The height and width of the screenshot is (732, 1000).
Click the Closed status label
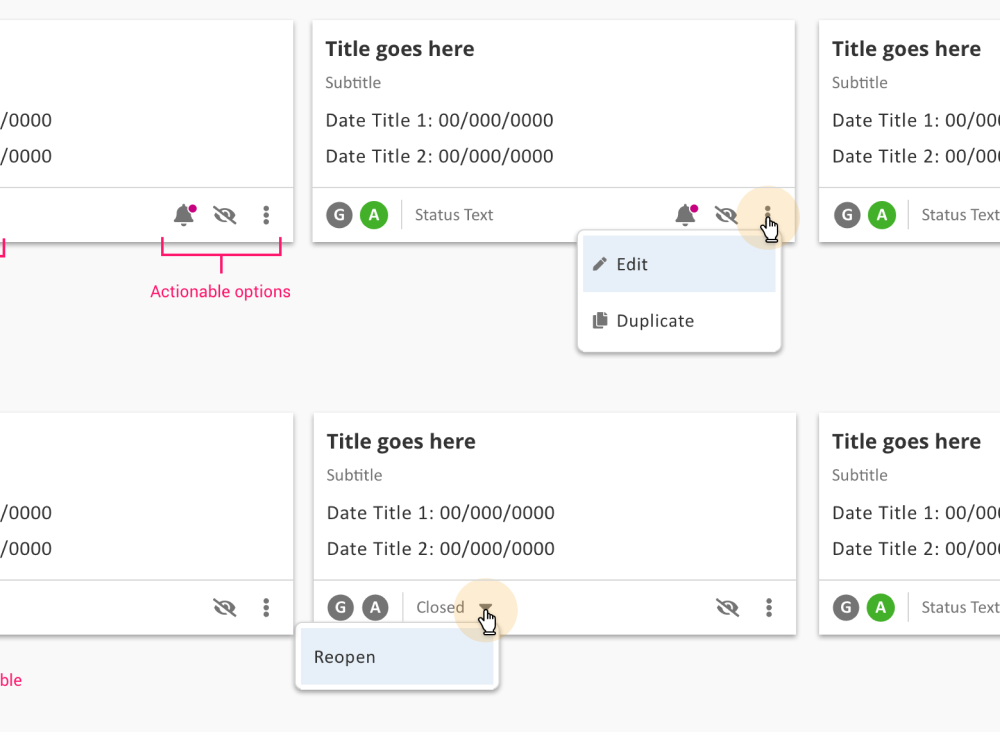point(440,607)
